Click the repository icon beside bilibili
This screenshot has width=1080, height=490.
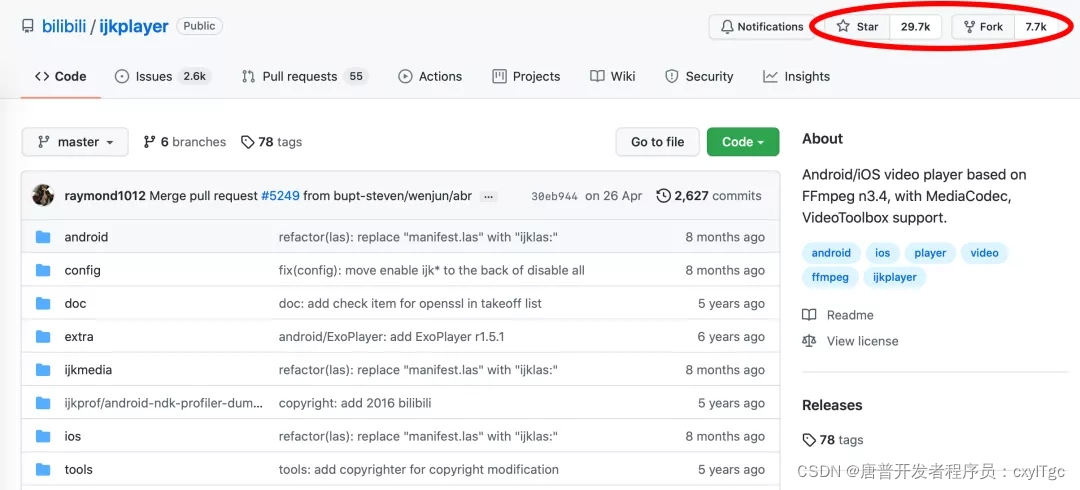coord(28,27)
